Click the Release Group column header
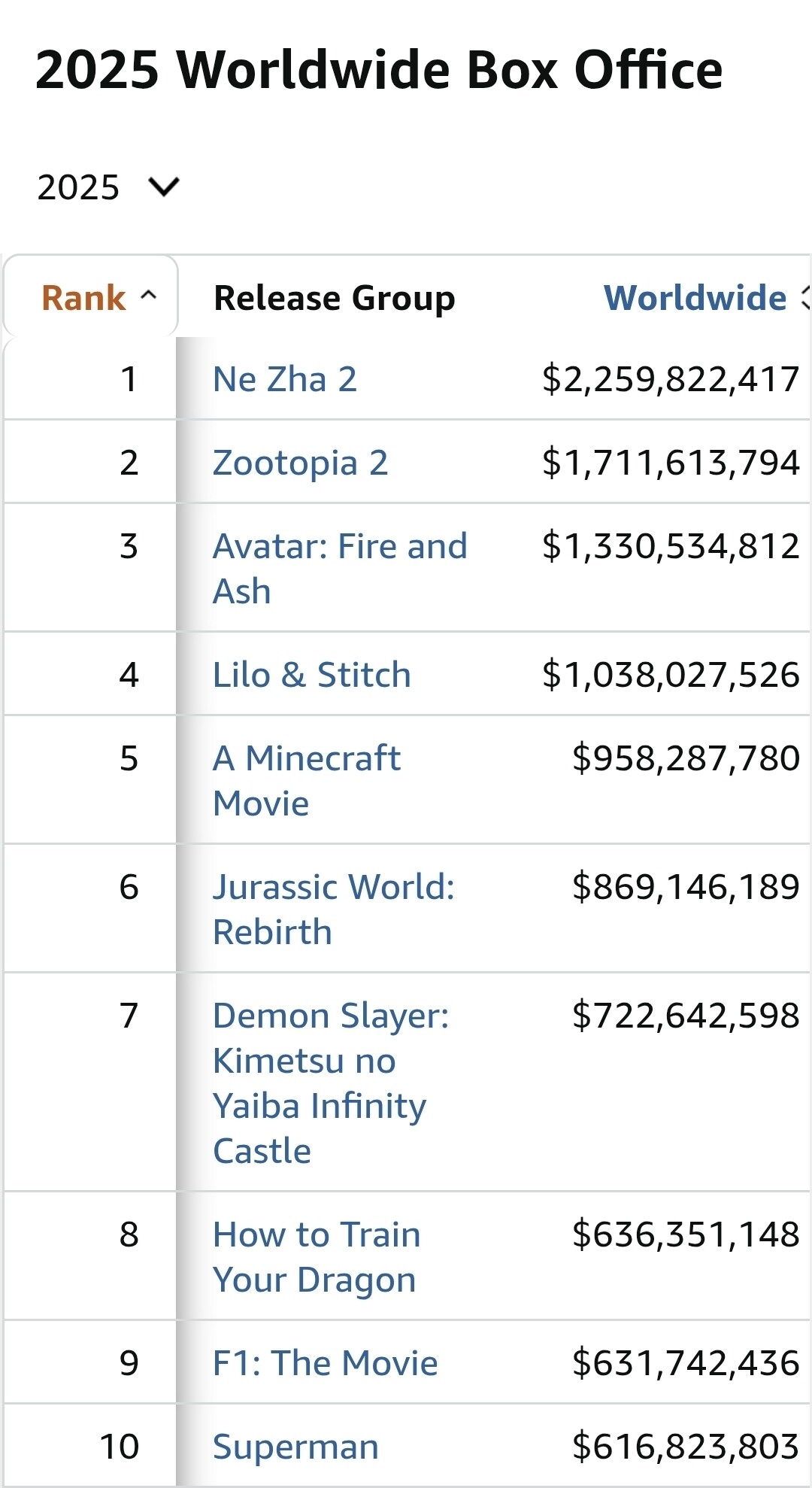 point(335,298)
